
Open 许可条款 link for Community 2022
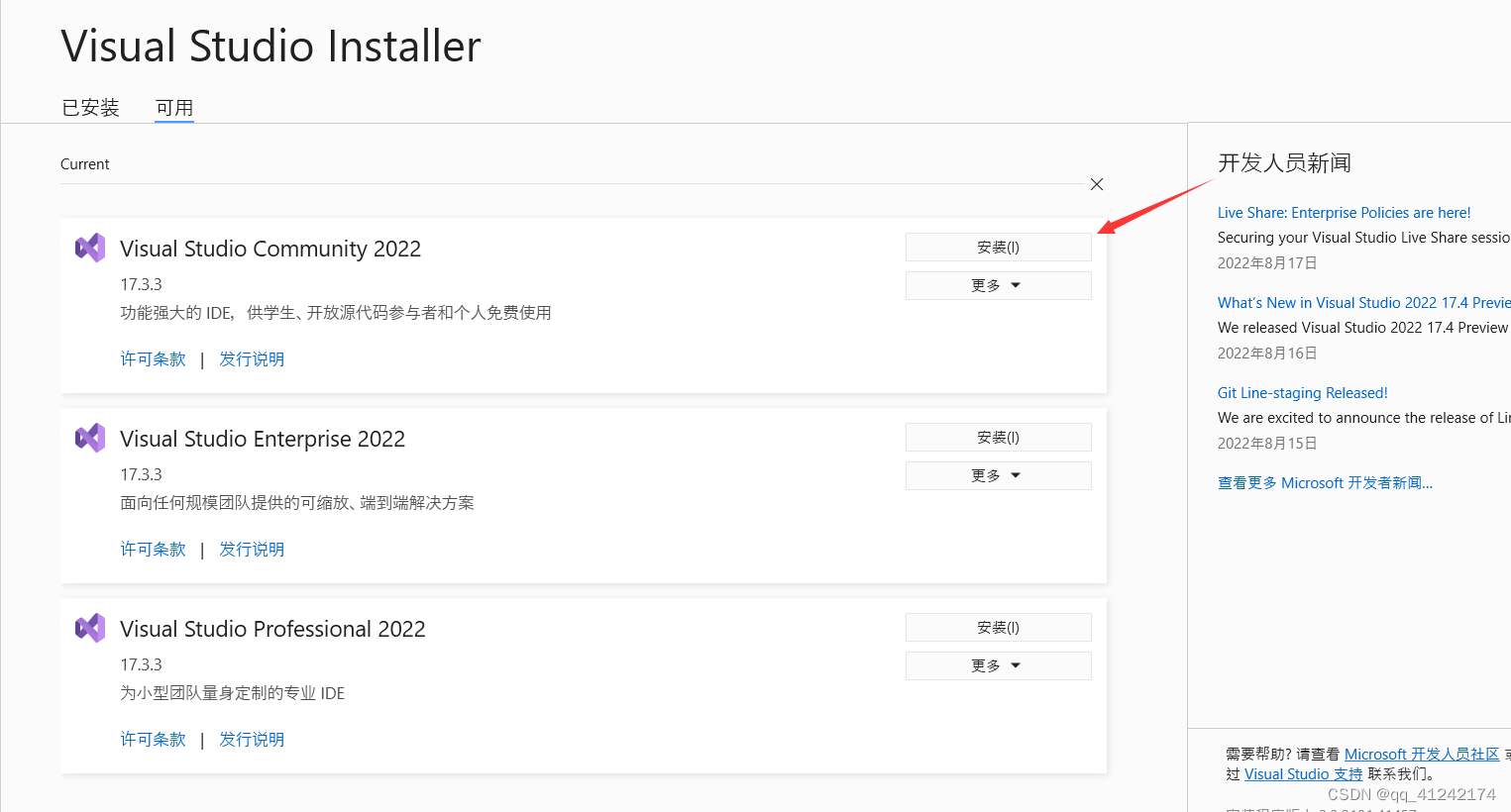pyautogui.click(x=154, y=359)
